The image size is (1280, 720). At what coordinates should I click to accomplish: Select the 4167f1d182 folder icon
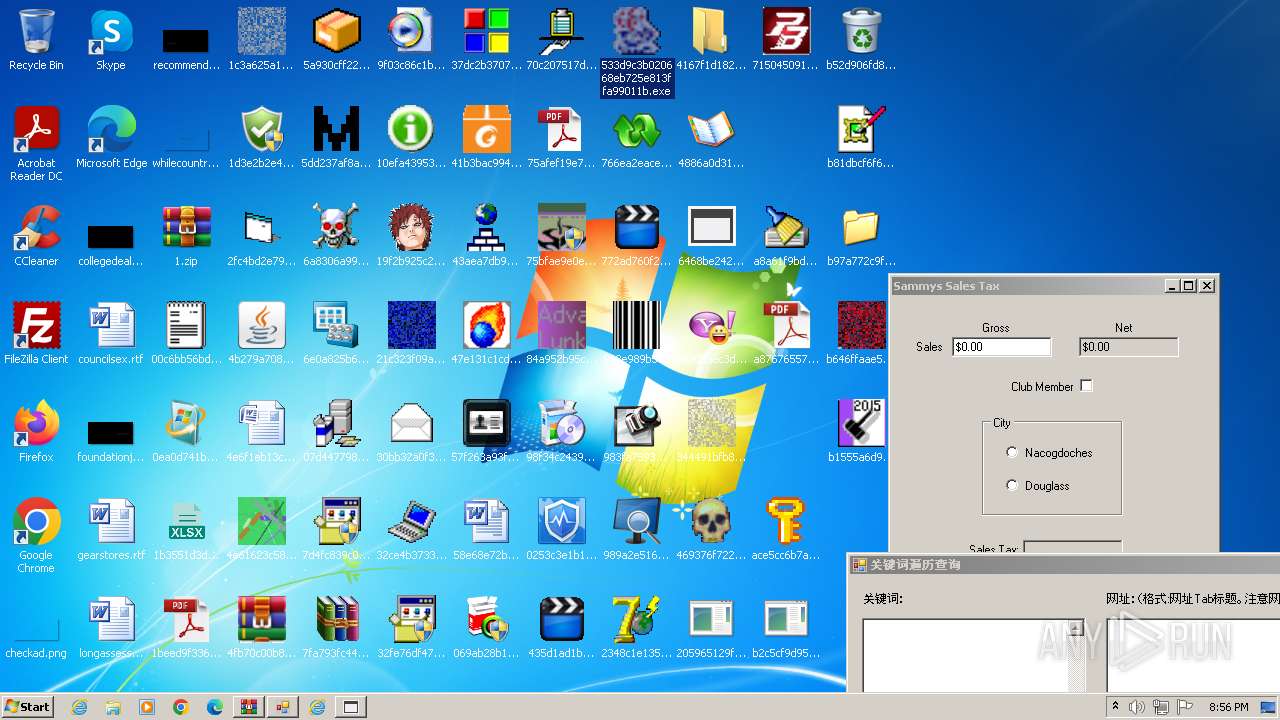pos(711,40)
